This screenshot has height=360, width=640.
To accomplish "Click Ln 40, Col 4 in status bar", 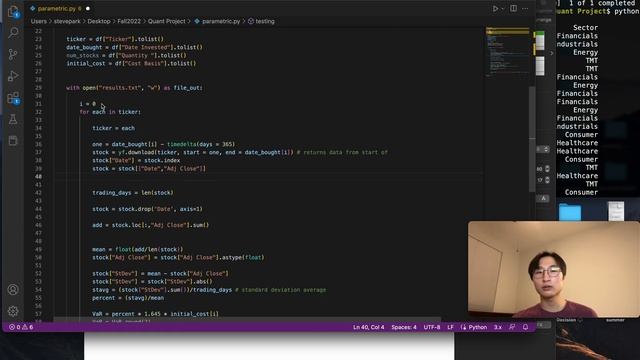I will point(369,327).
